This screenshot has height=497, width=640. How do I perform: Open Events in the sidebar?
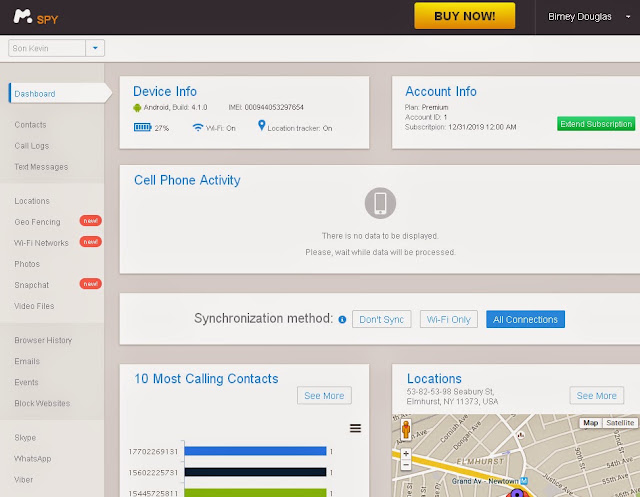26,382
